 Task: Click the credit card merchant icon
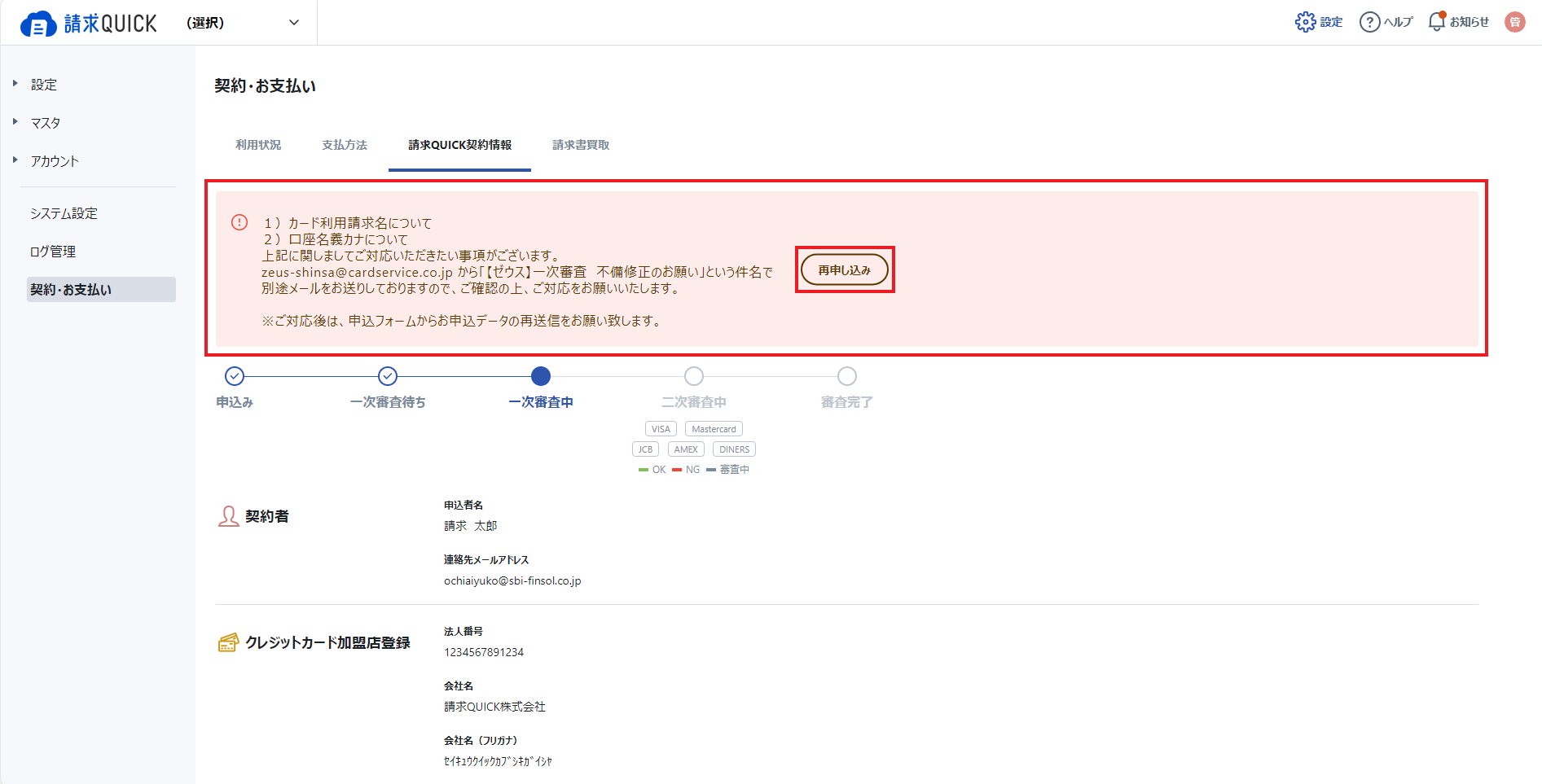tap(228, 642)
